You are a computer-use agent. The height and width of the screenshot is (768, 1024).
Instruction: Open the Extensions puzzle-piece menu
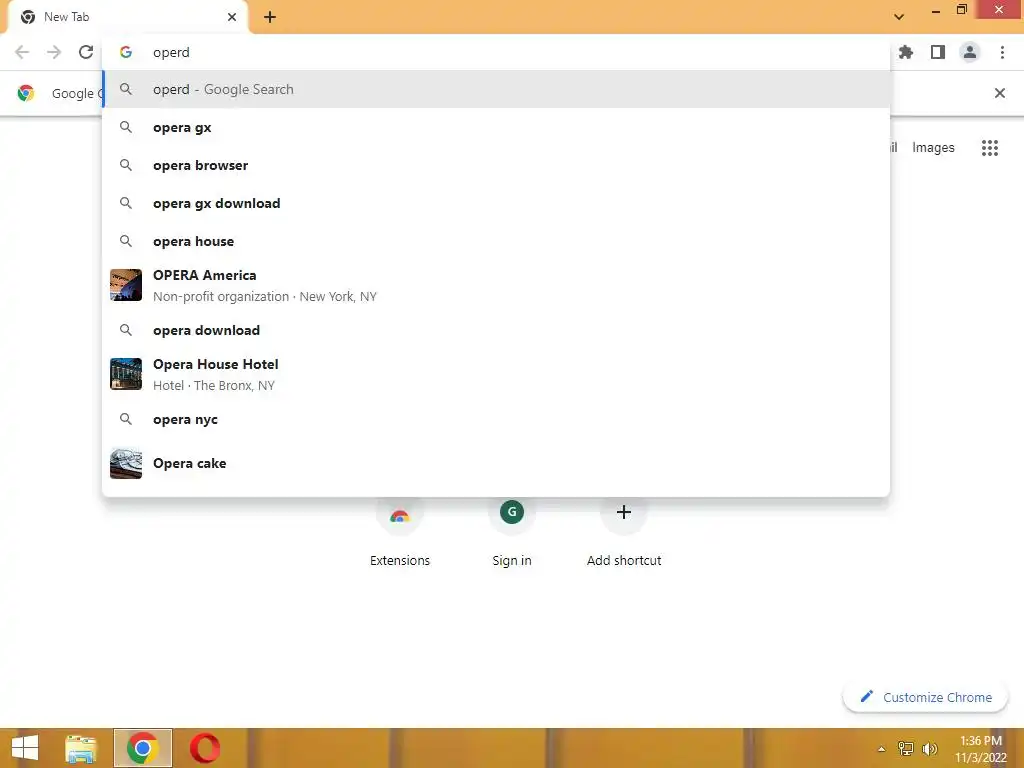[x=906, y=52]
